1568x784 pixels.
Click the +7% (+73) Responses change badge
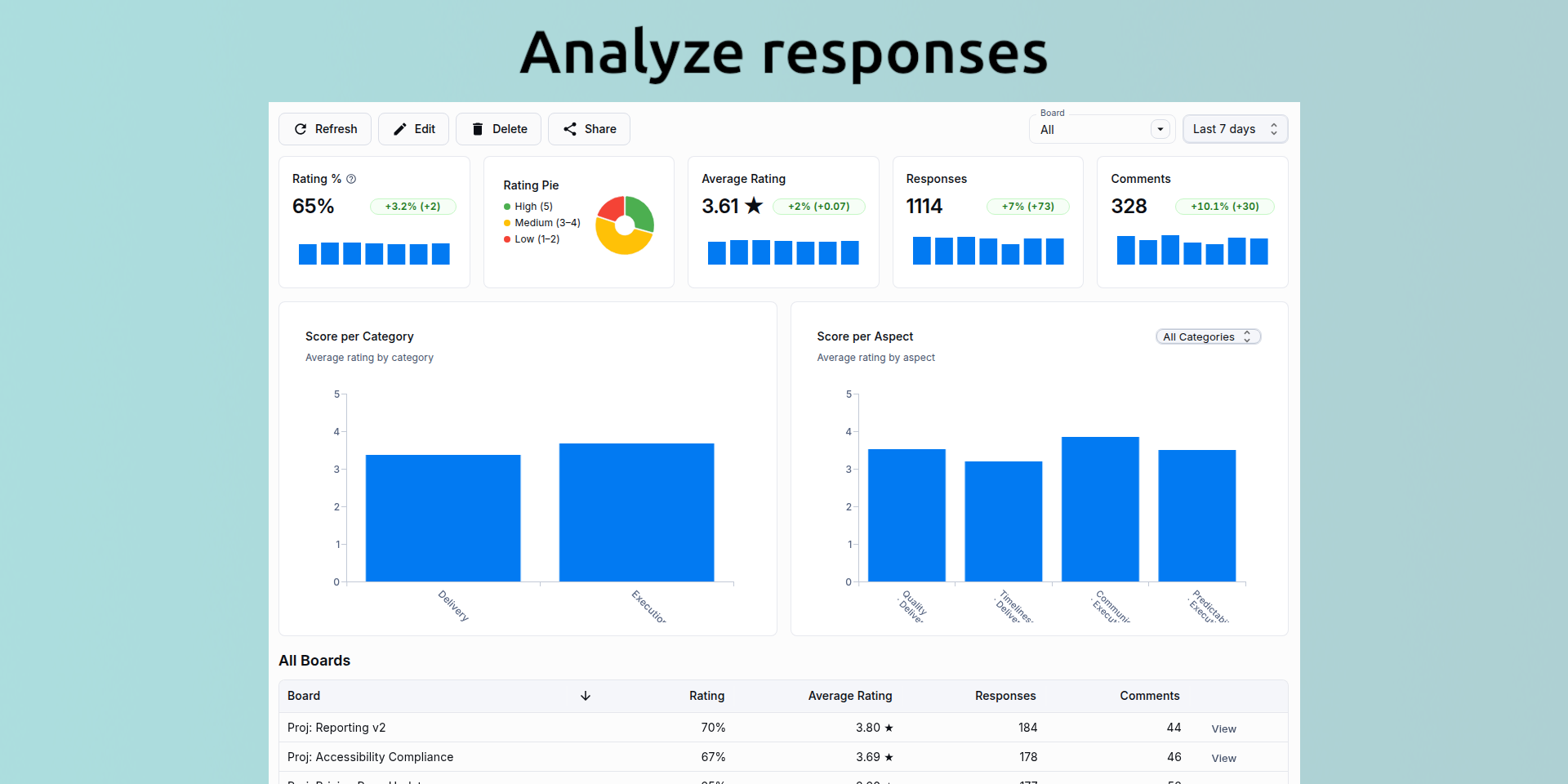[x=1027, y=207]
